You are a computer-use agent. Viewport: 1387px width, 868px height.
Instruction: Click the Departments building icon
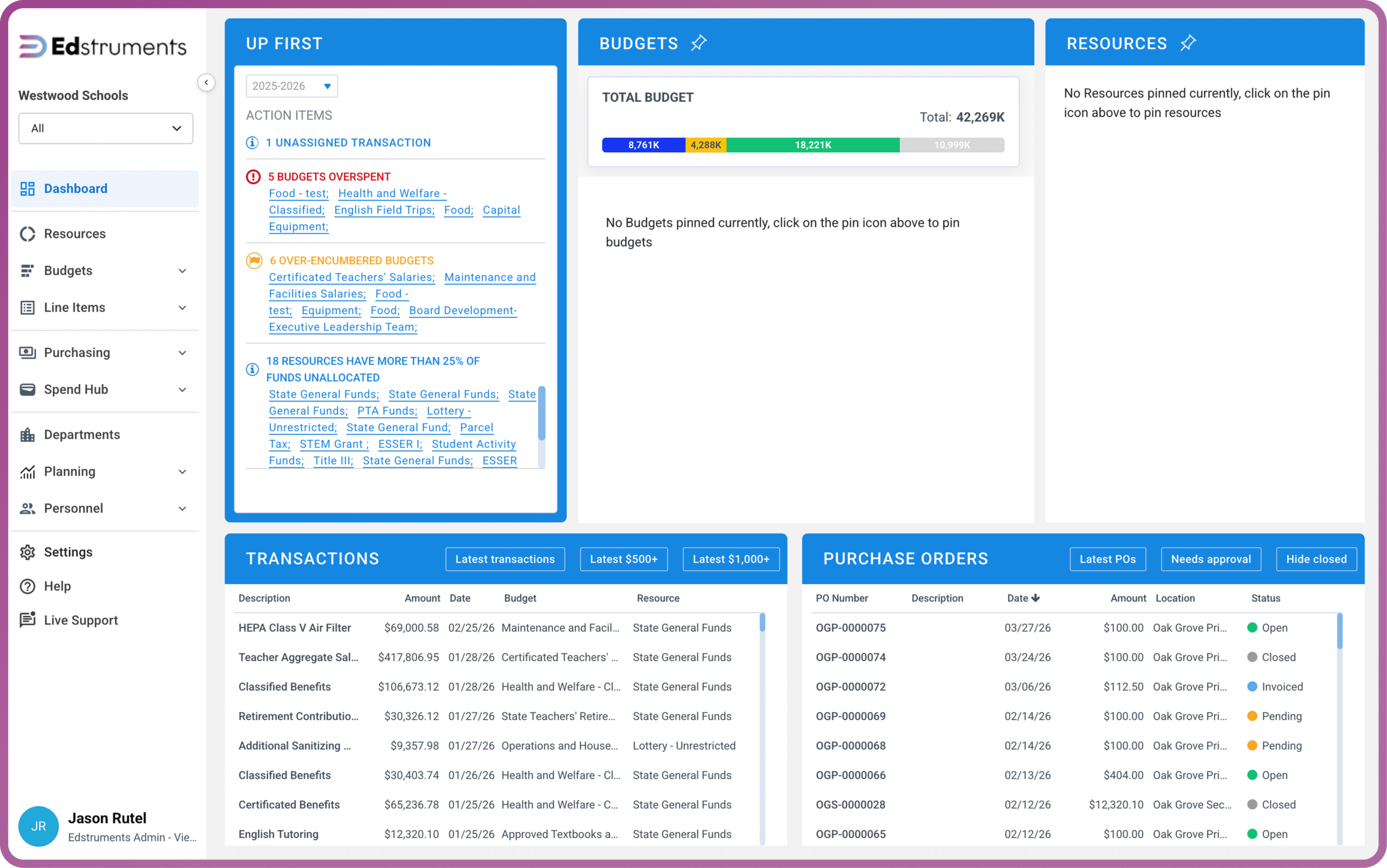(28, 435)
